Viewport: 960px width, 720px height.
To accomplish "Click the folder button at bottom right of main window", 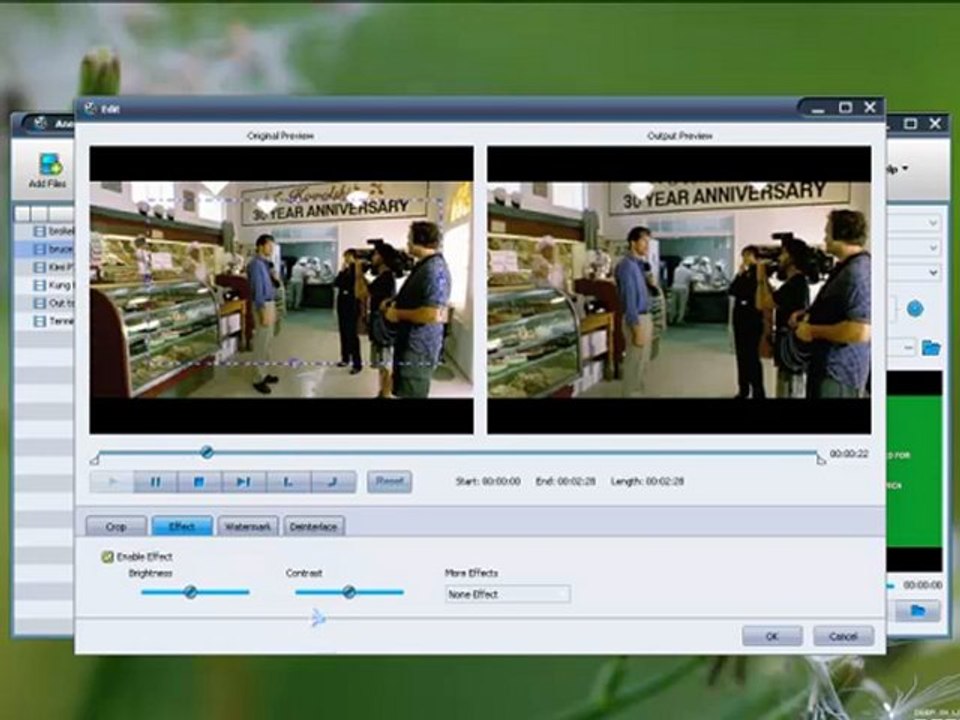I will tap(918, 610).
